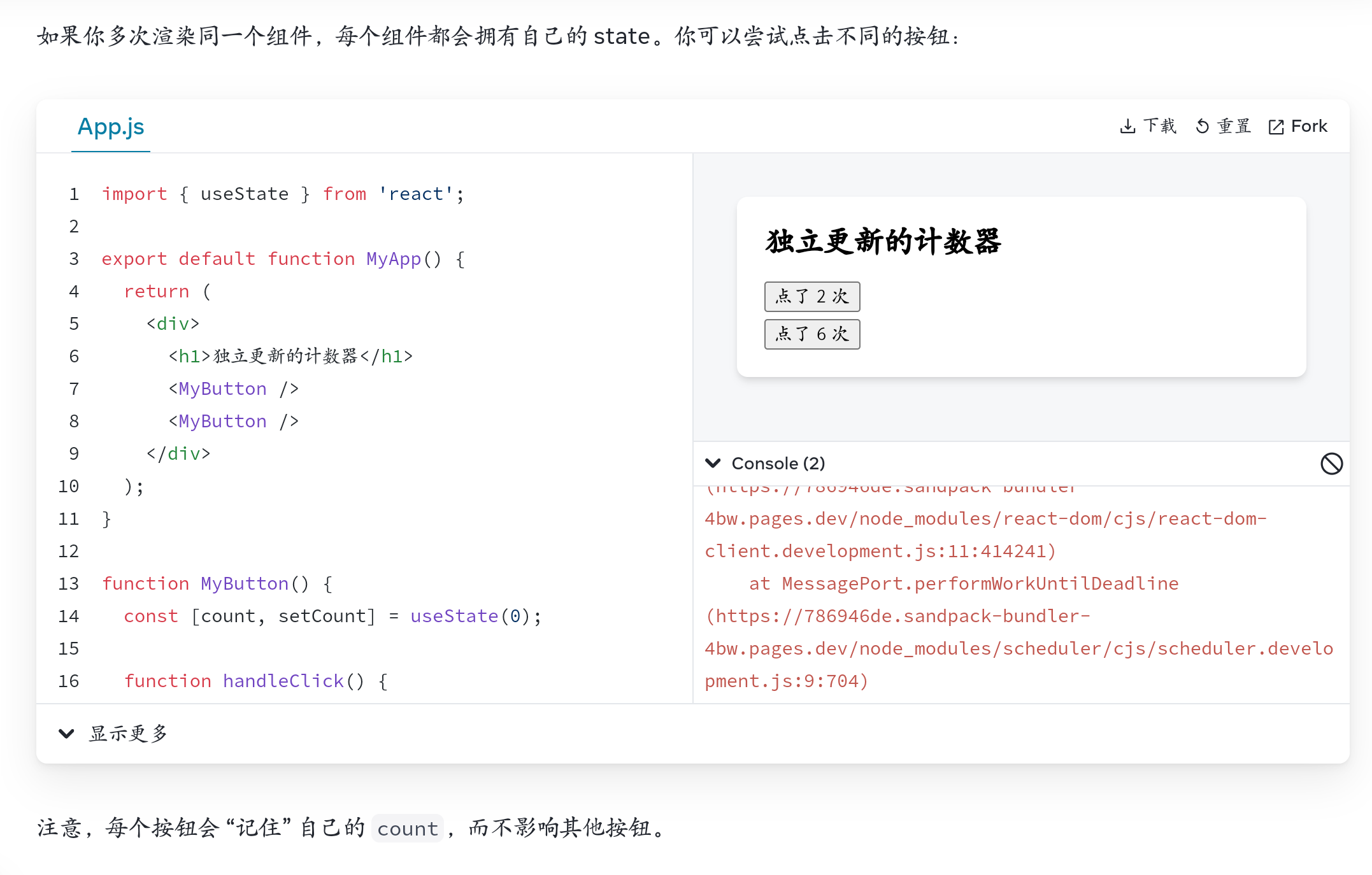
Task: Click the 独立更新的计数器 preview heading
Action: tap(883, 242)
